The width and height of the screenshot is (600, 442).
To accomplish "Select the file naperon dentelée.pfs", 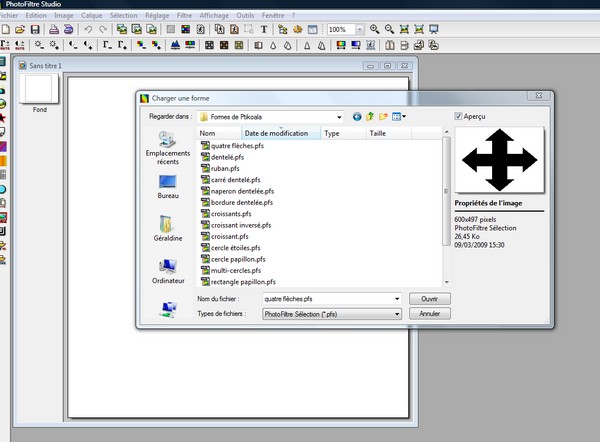I will [x=238, y=191].
